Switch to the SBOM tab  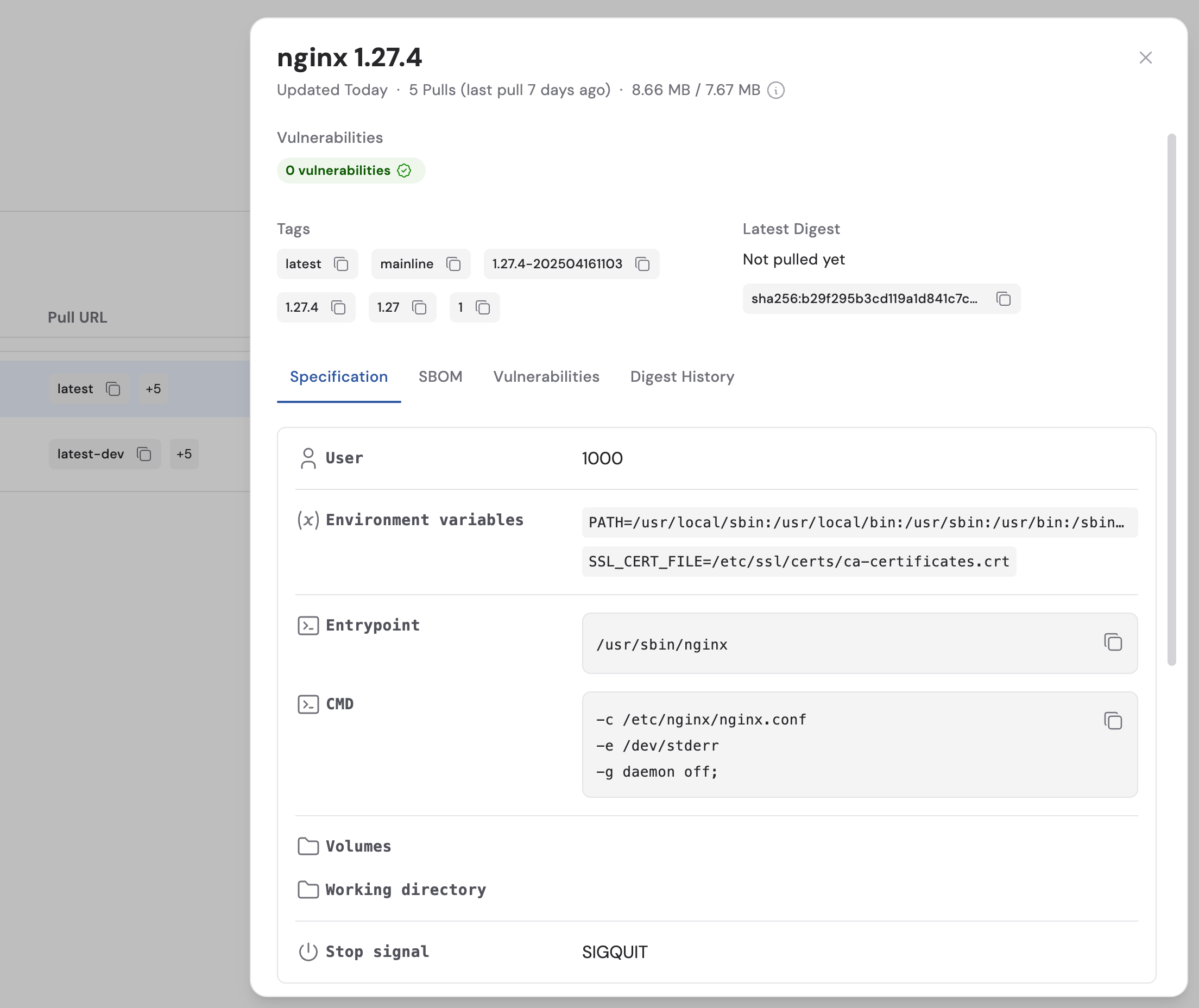pos(440,377)
